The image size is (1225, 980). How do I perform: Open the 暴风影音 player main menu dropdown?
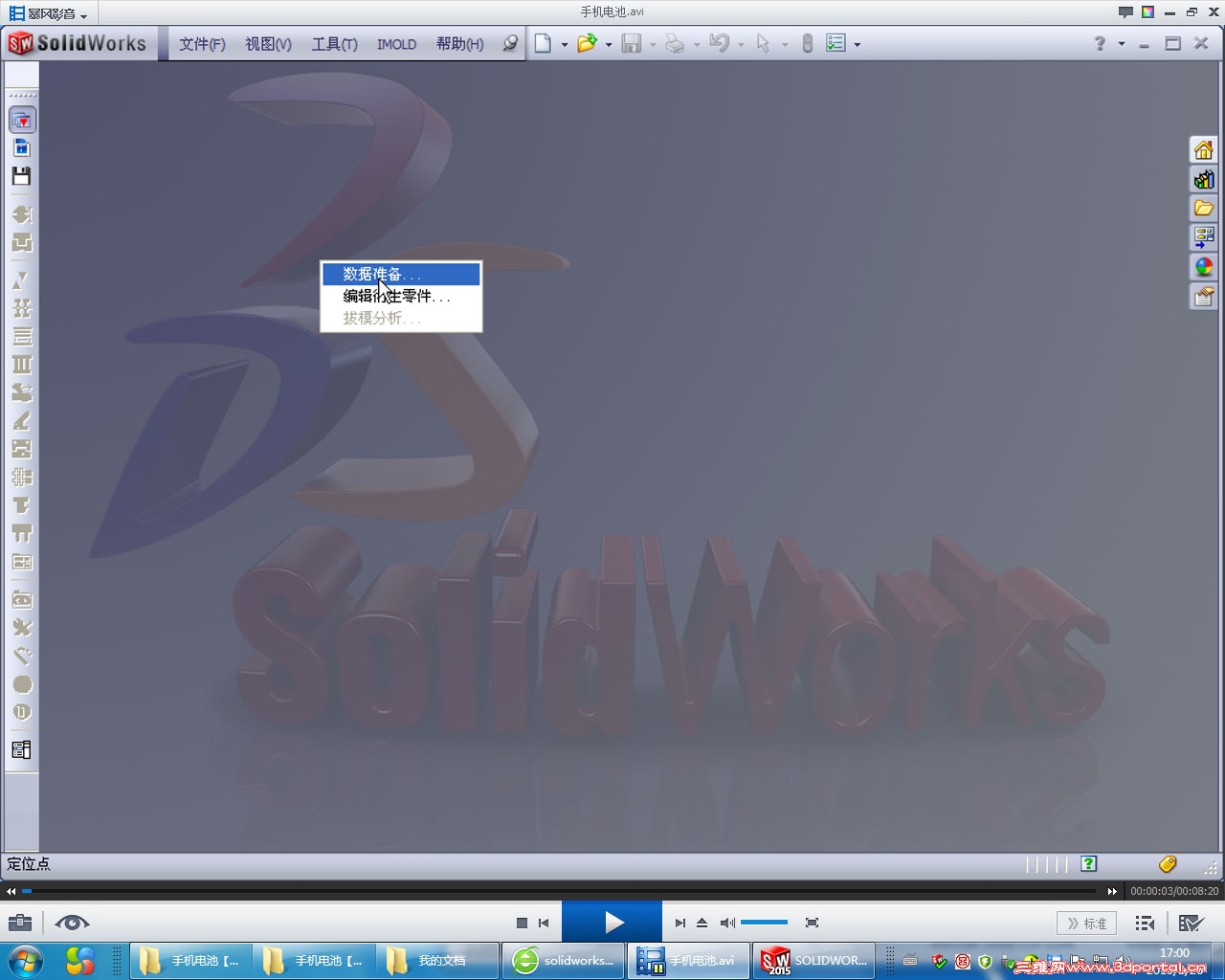tap(48, 13)
